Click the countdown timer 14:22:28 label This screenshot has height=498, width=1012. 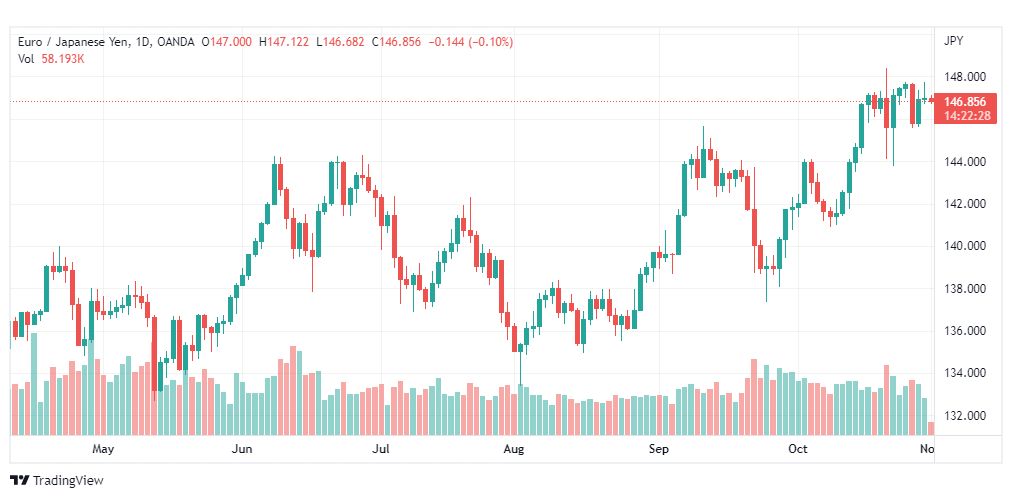965,115
